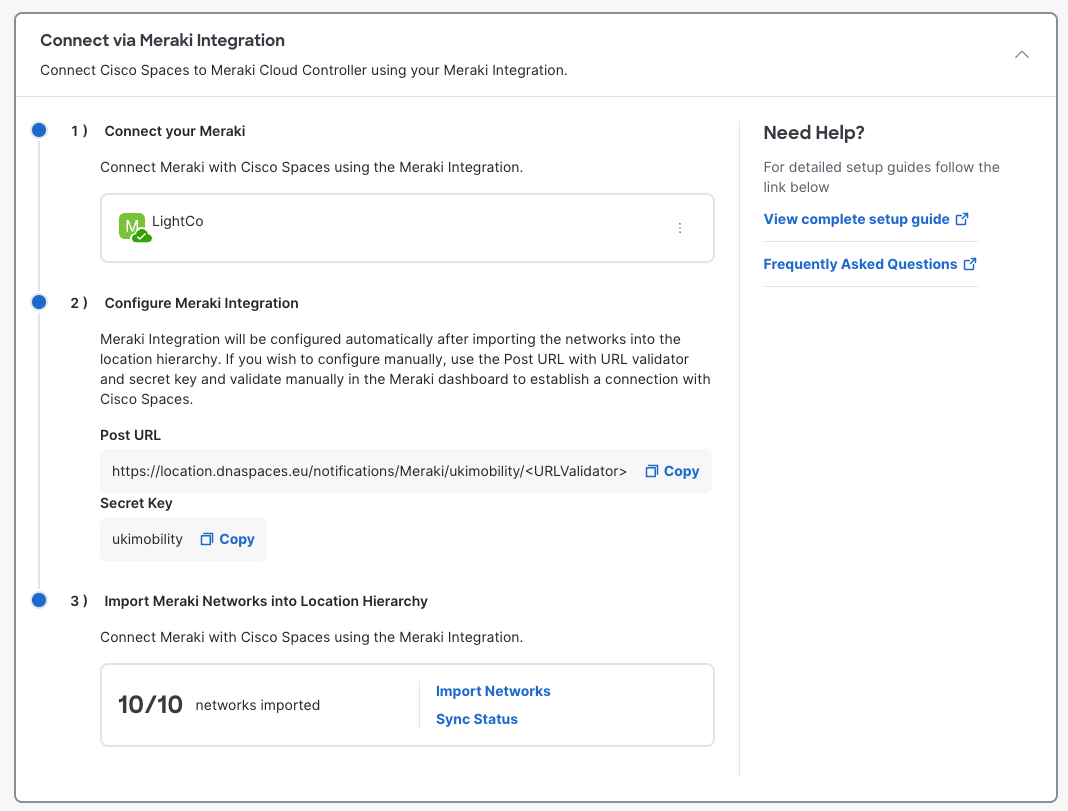The height and width of the screenshot is (811, 1068).
Task: Open View complete setup guide link
Action: (x=856, y=219)
